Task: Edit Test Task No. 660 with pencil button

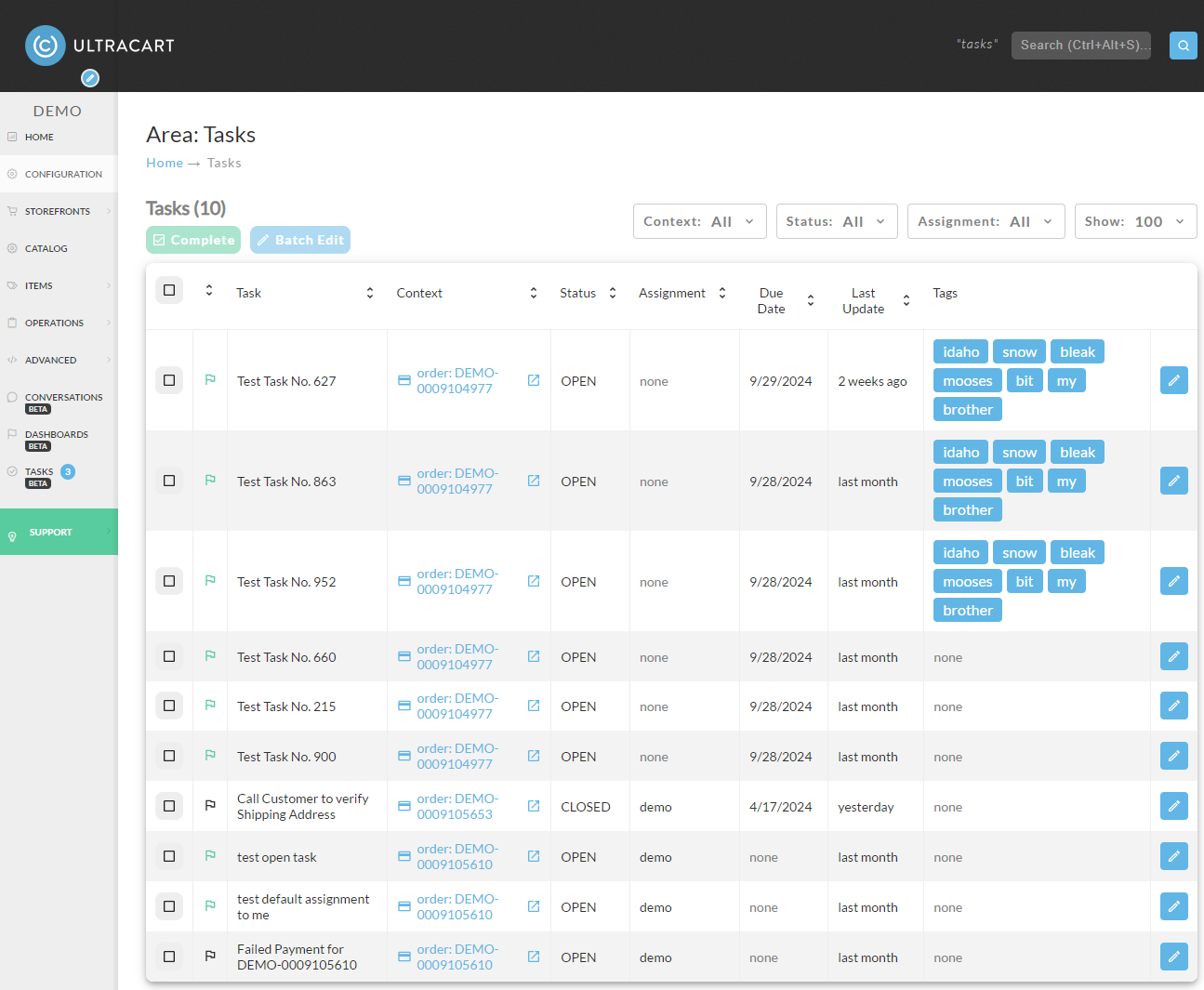Action: coord(1174,656)
